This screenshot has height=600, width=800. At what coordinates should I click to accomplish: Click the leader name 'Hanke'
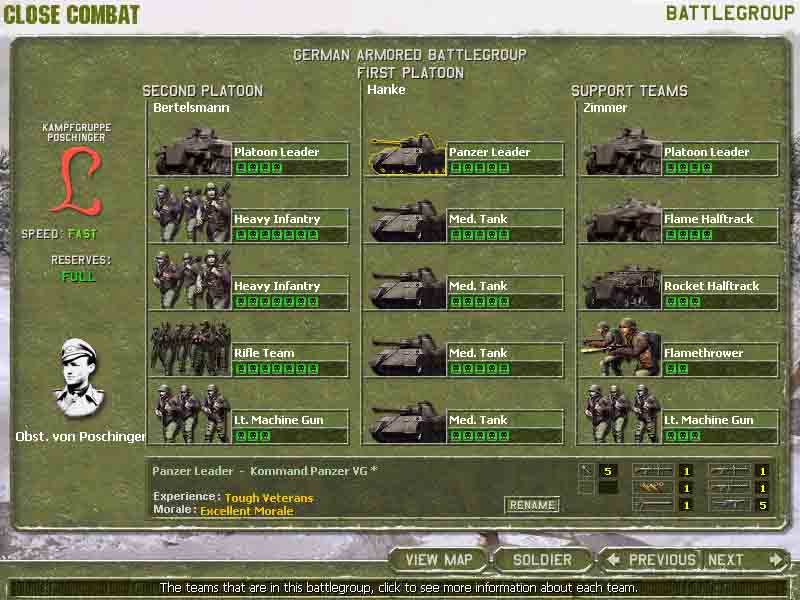tap(386, 90)
